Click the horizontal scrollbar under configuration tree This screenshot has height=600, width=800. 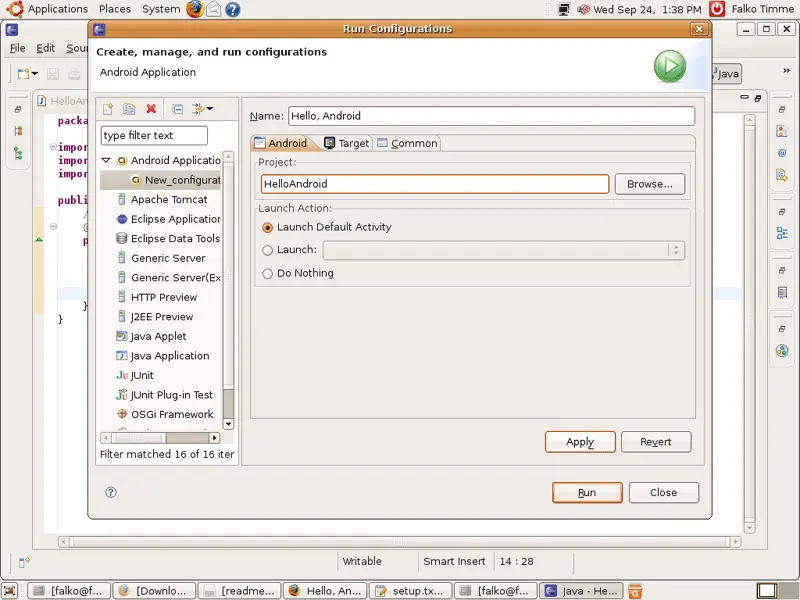point(160,438)
